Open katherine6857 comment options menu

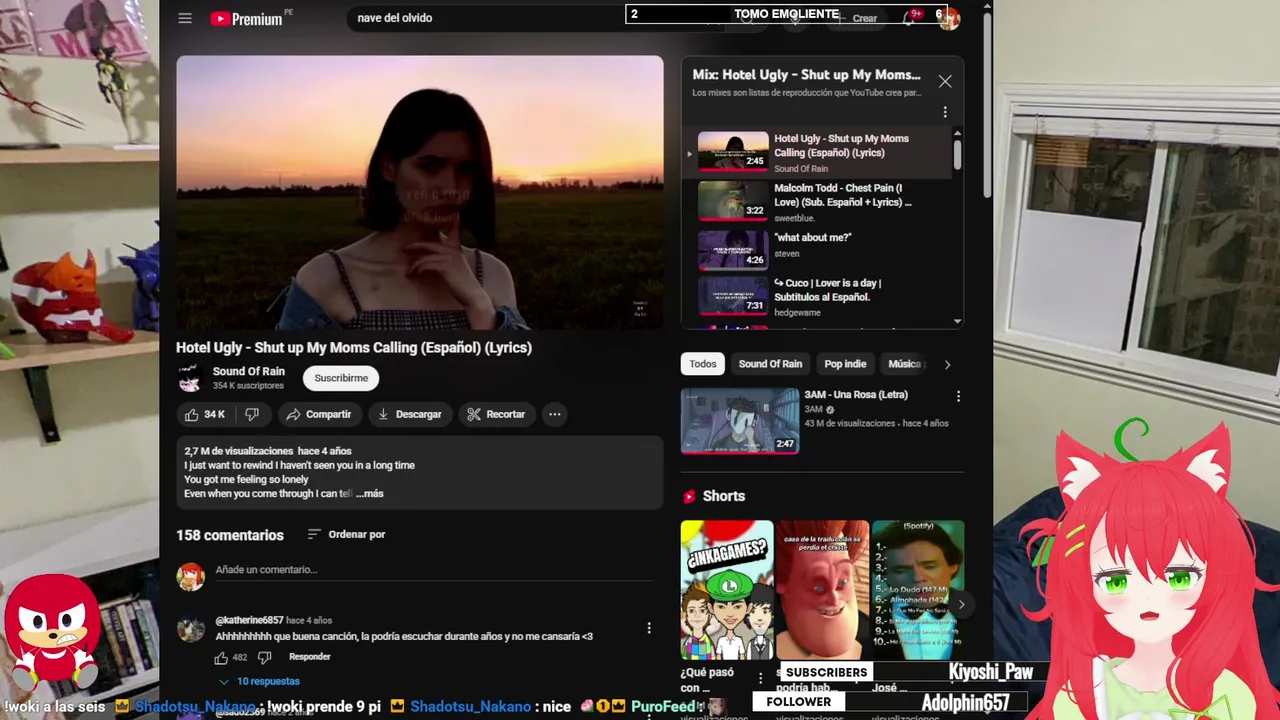649,628
